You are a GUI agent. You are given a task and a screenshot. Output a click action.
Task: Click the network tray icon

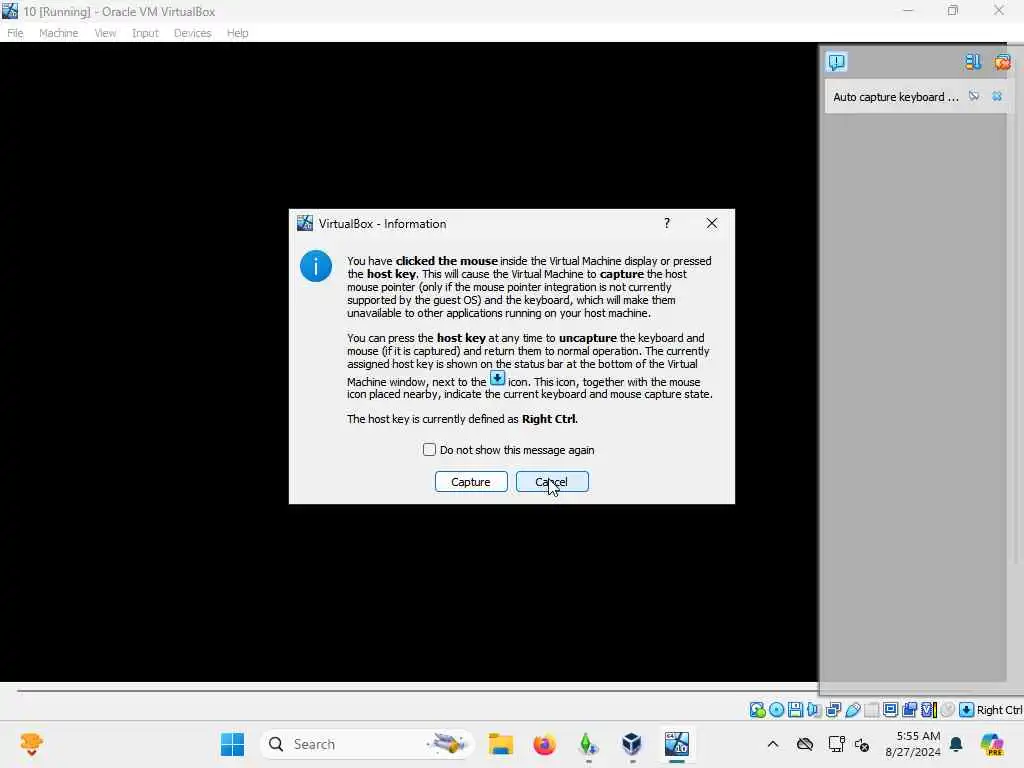tap(836, 744)
